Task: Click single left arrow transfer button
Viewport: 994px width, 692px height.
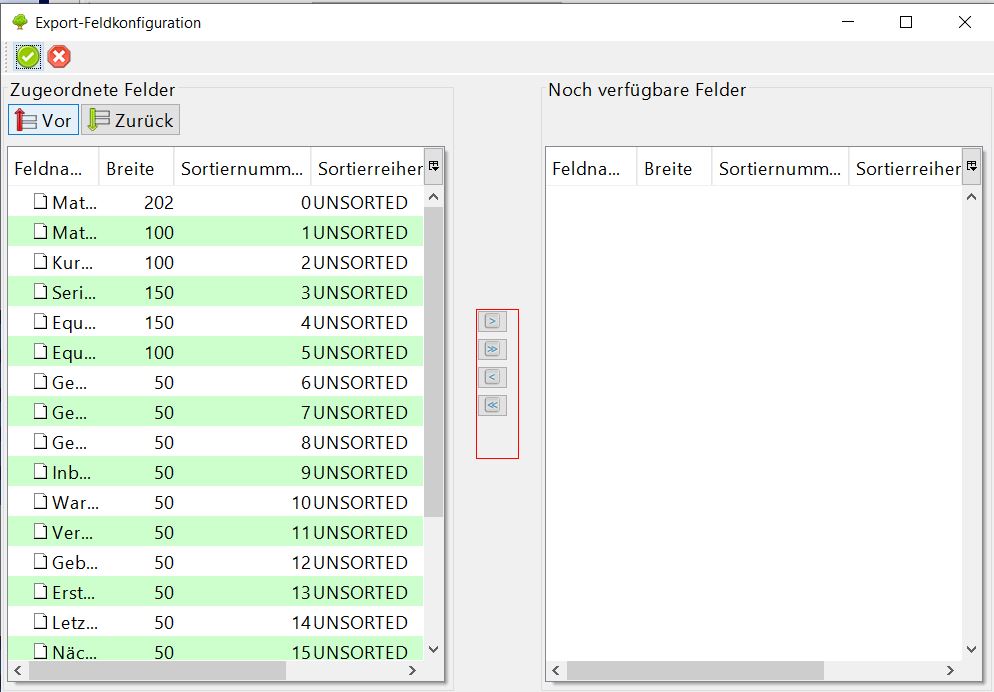Action: point(494,377)
